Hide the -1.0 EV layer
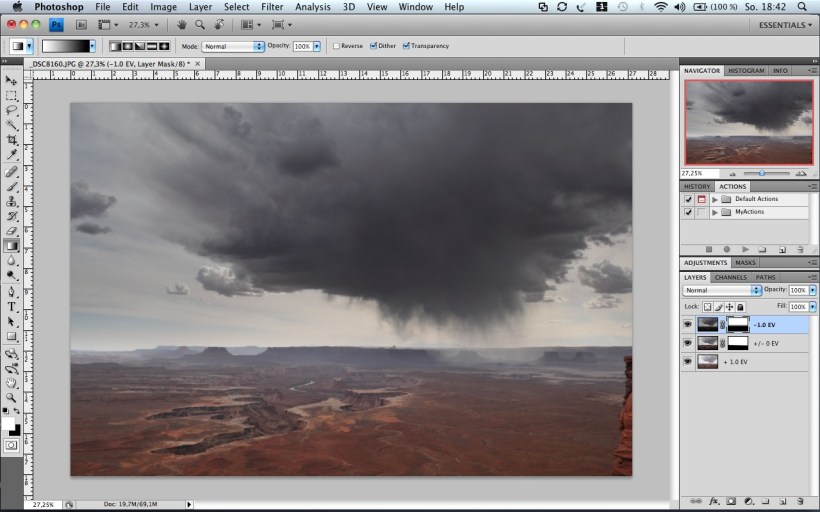820x512 pixels. (x=688, y=325)
